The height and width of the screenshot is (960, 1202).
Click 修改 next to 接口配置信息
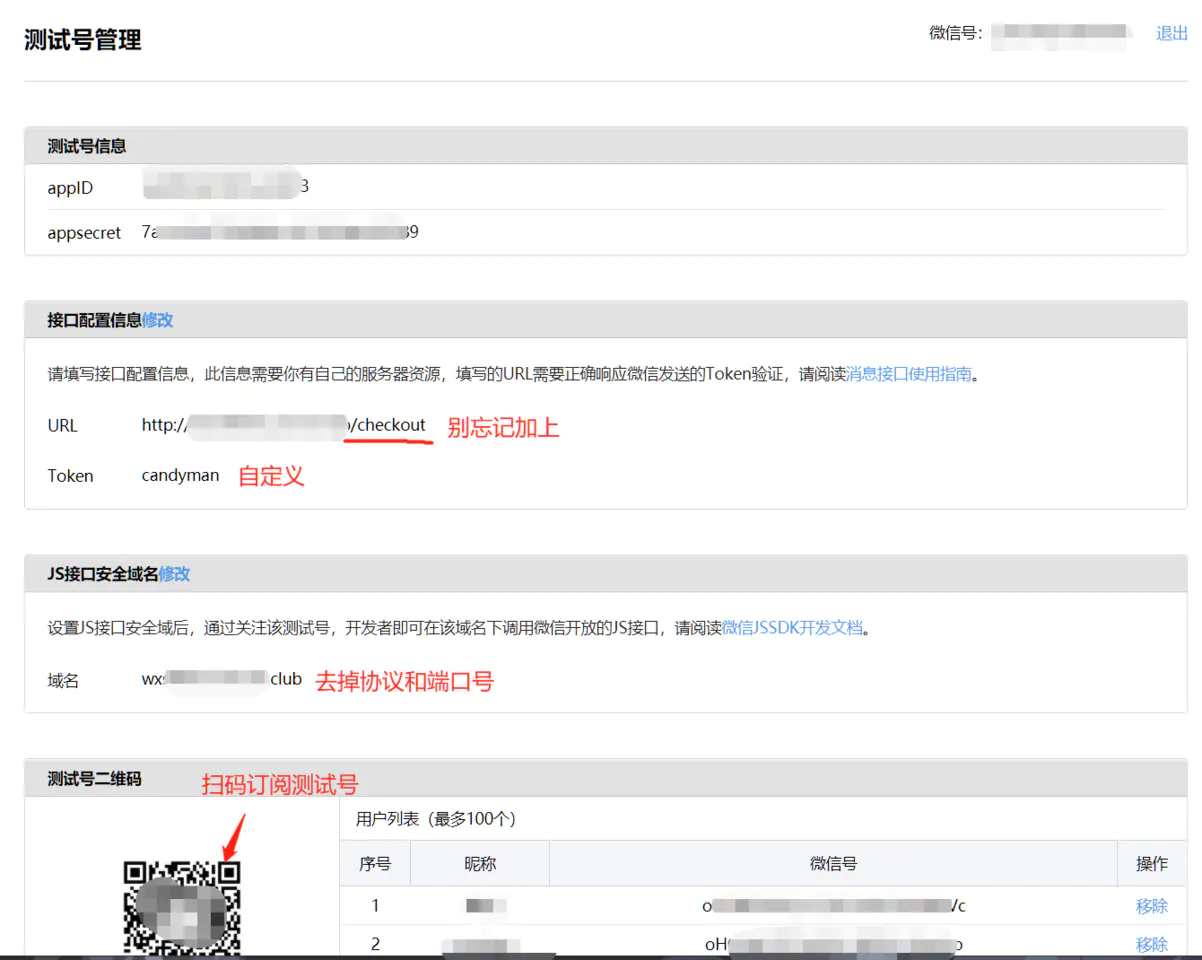tap(157, 320)
